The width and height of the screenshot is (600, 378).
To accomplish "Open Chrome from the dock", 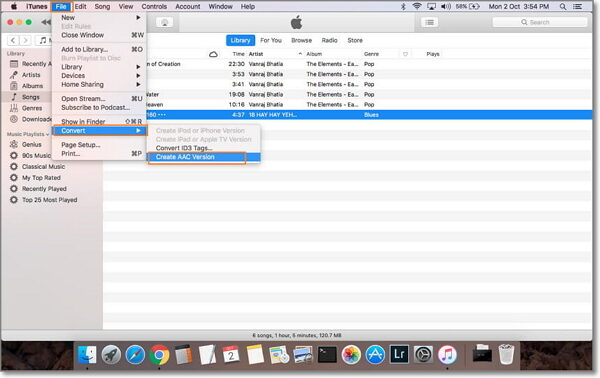I will [159, 355].
